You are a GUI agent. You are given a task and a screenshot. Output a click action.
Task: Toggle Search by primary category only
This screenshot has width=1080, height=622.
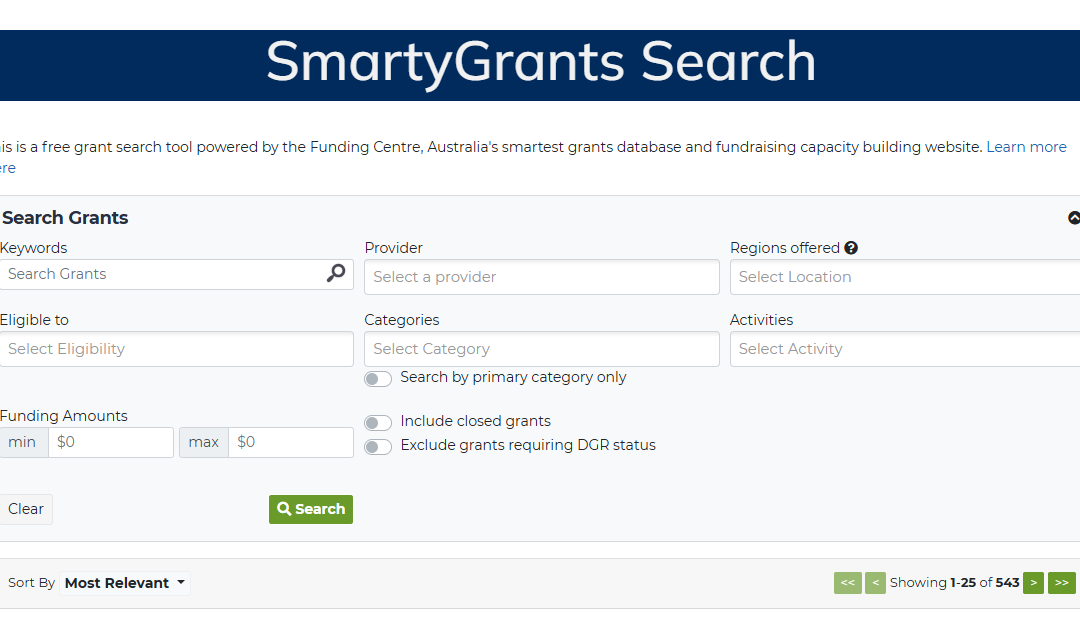pyautogui.click(x=378, y=379)
